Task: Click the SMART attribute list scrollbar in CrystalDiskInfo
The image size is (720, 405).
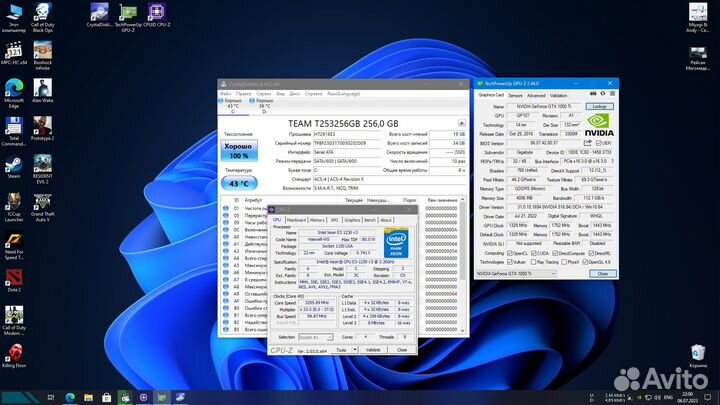Action: click(462, 264)
